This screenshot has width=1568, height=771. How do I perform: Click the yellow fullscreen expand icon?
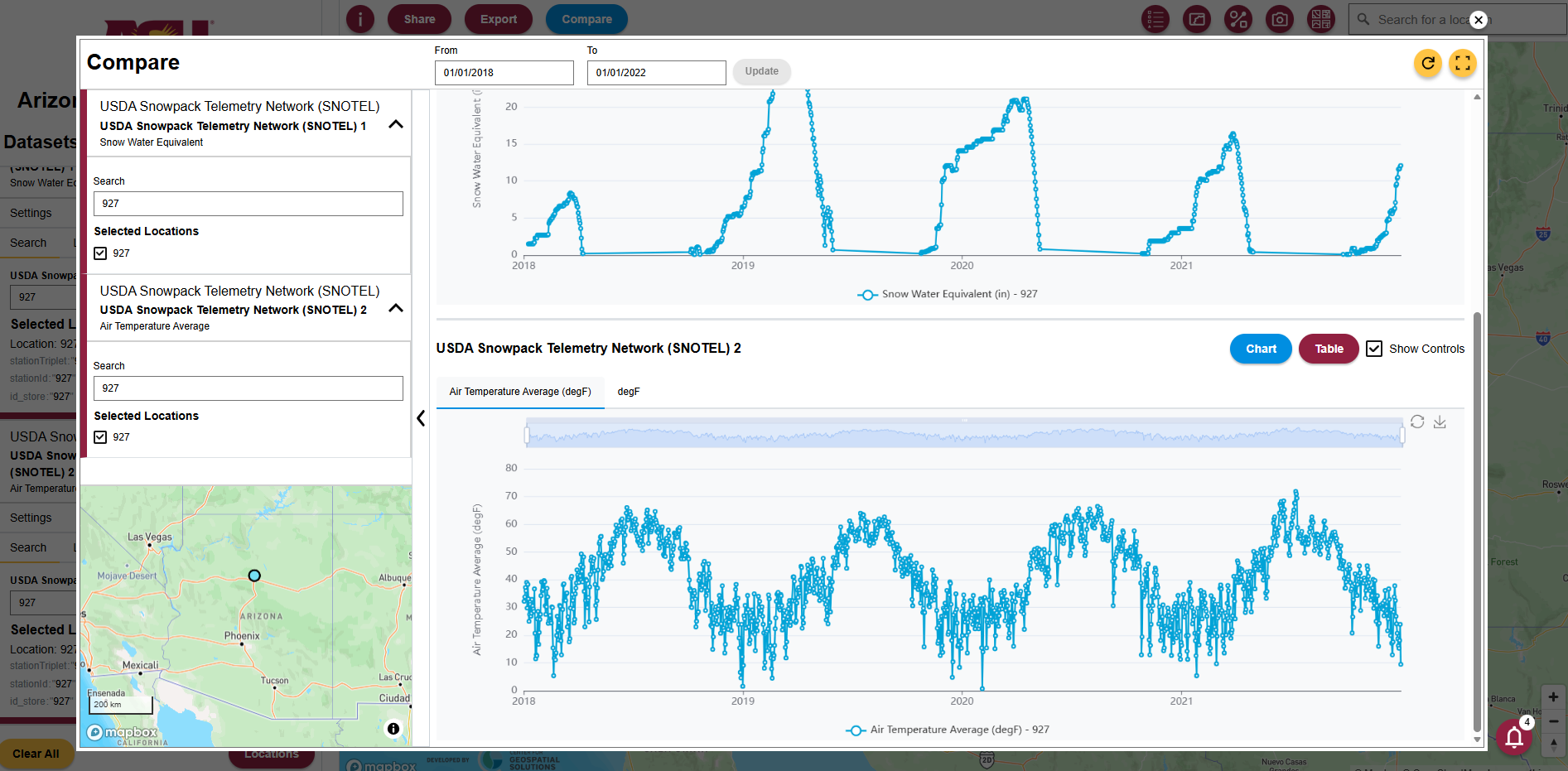pos(1463,63)
